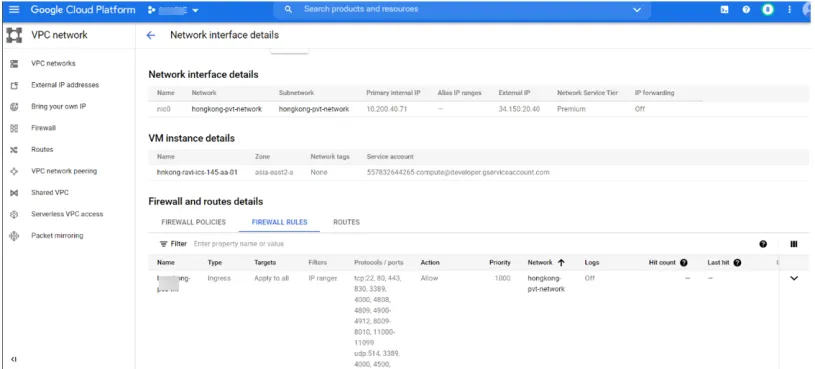Image resolution: width=815 pixels, height=369 pixels.
Task: Select external IP 34.150.20.40
Action: 519,109
